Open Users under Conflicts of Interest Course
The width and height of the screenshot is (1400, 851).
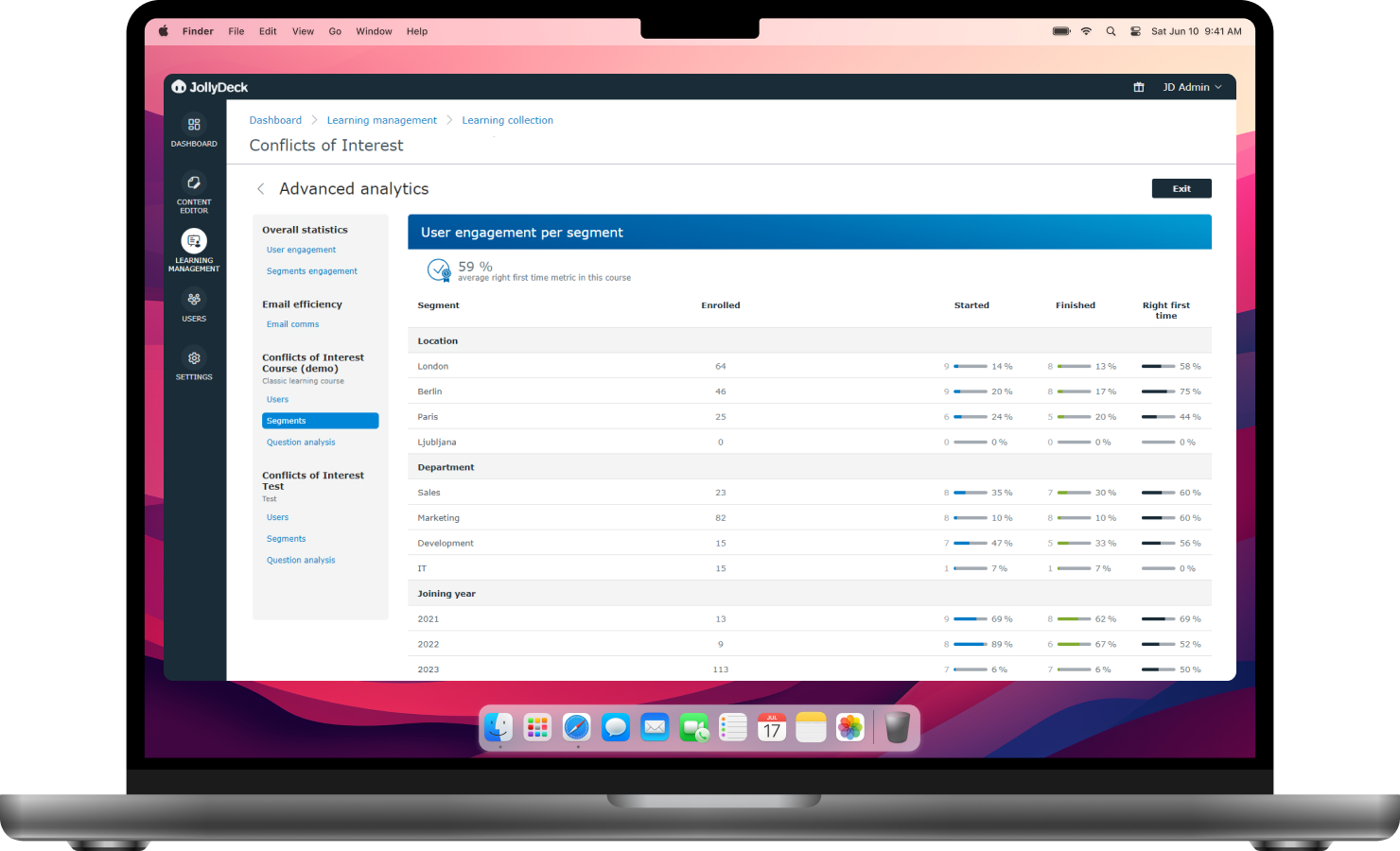(277, 399)
